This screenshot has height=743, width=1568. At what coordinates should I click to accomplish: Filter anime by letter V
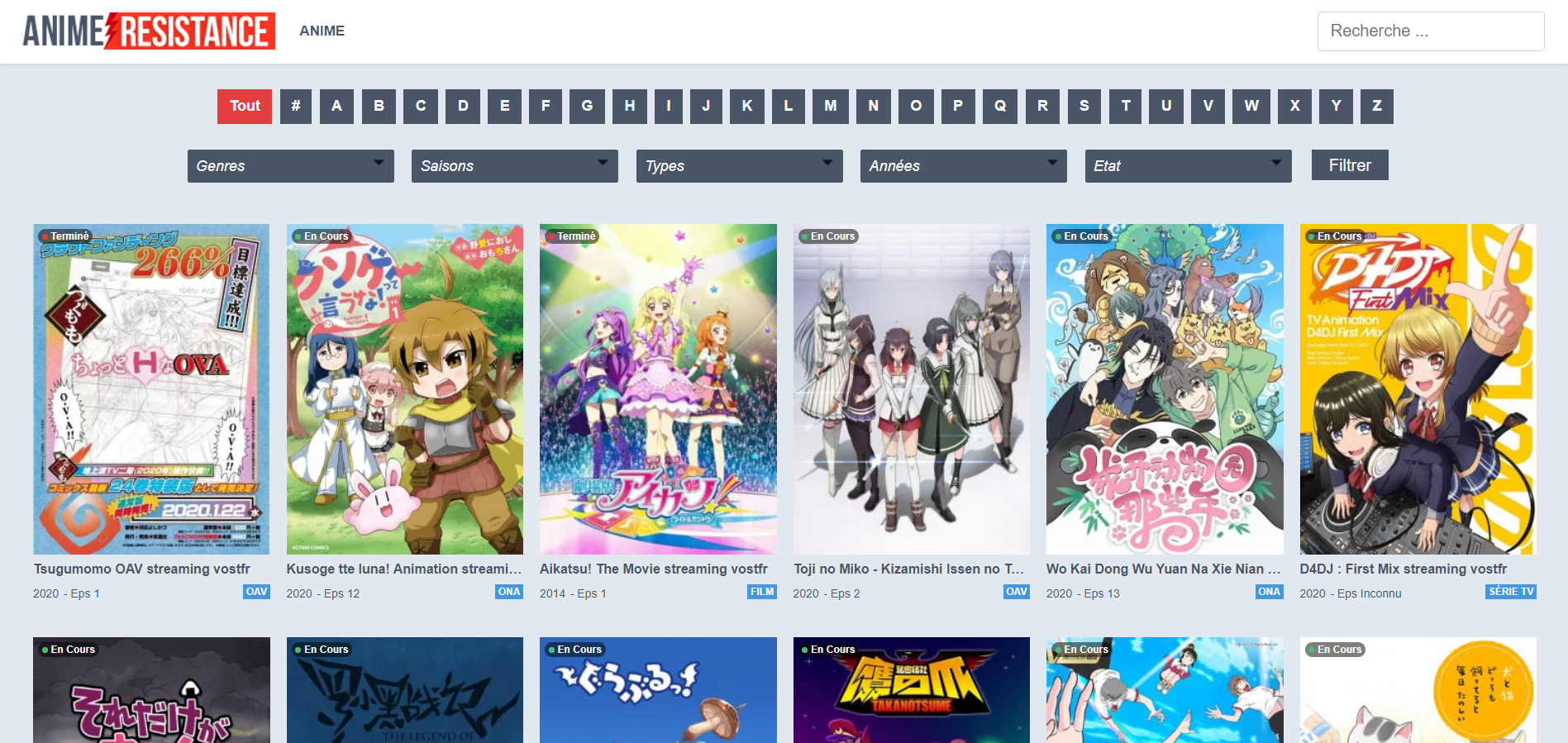point(1208,106)
